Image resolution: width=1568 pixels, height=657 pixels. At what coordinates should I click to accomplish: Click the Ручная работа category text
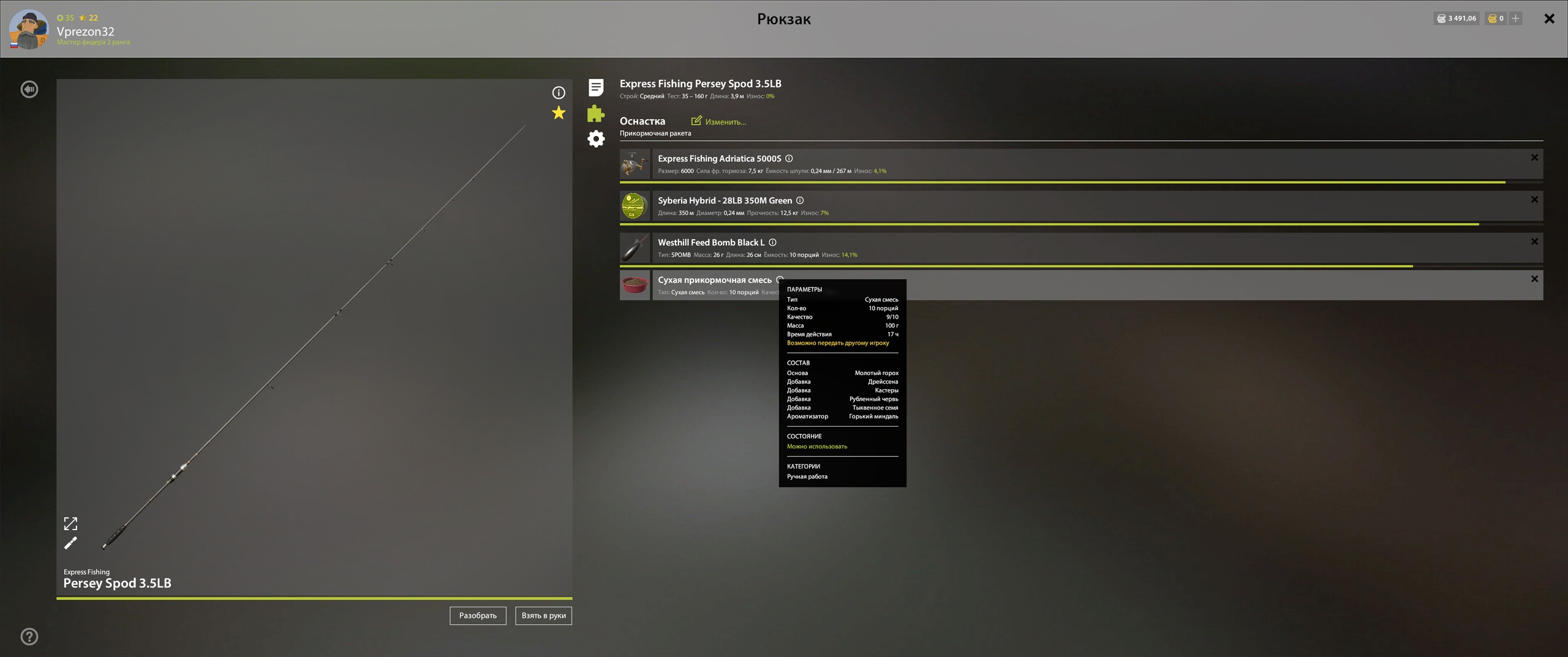point(807,477)
